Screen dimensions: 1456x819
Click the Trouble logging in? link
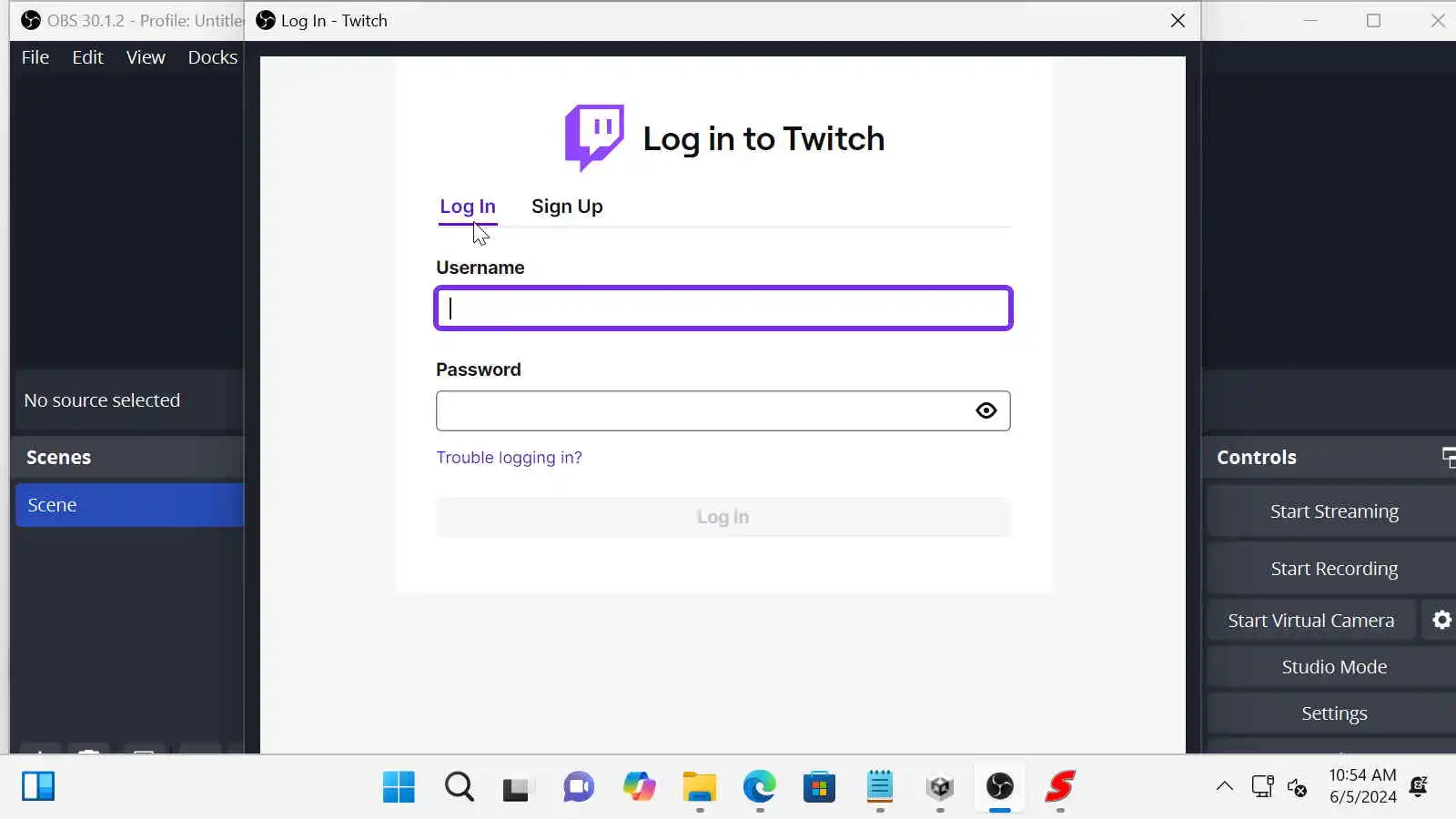[509, 458]
